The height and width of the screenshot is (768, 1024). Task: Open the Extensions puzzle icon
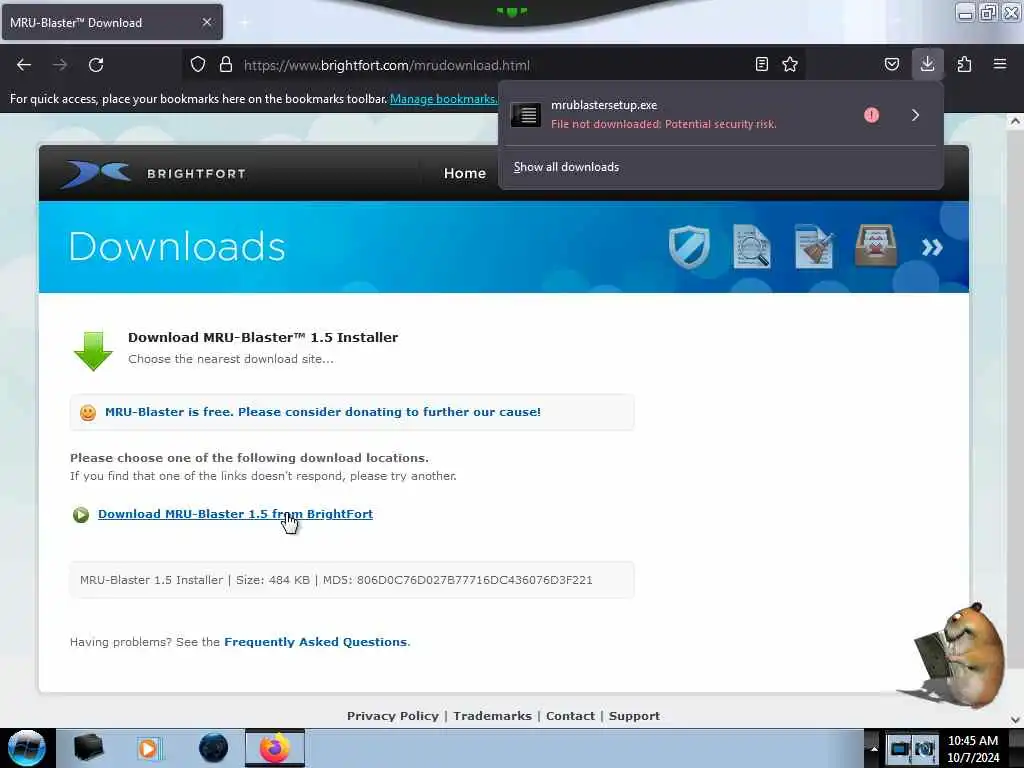[x=964, y=64]
